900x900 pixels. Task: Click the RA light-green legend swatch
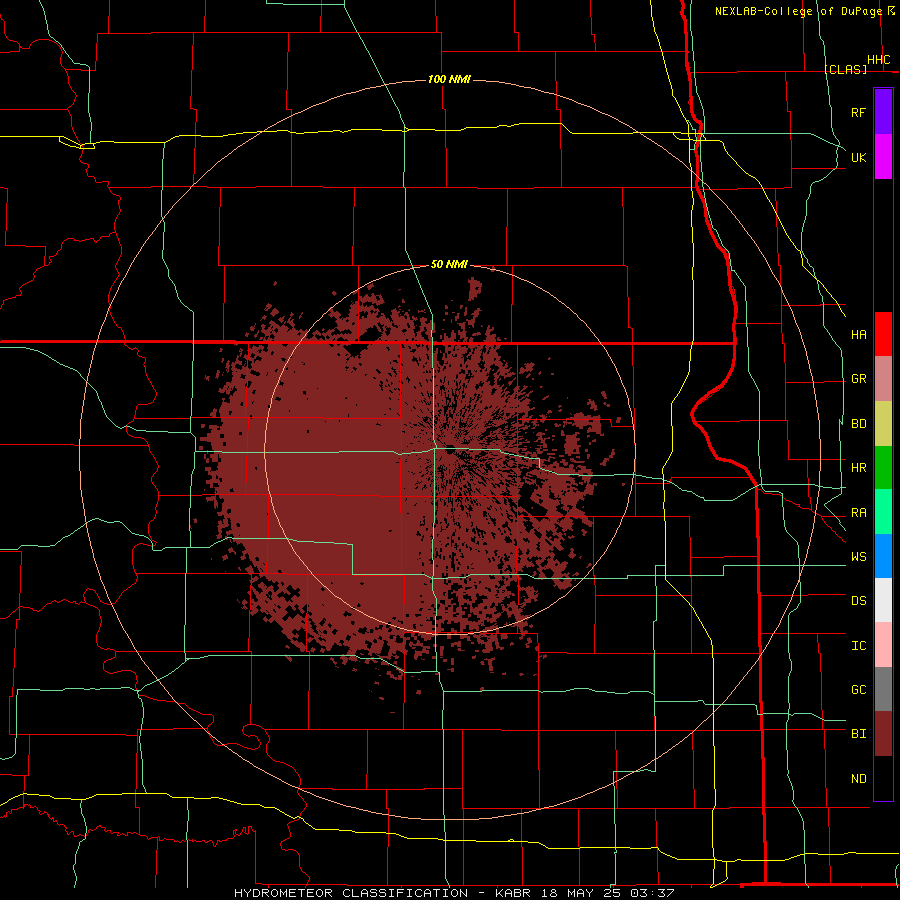[883, 512]
